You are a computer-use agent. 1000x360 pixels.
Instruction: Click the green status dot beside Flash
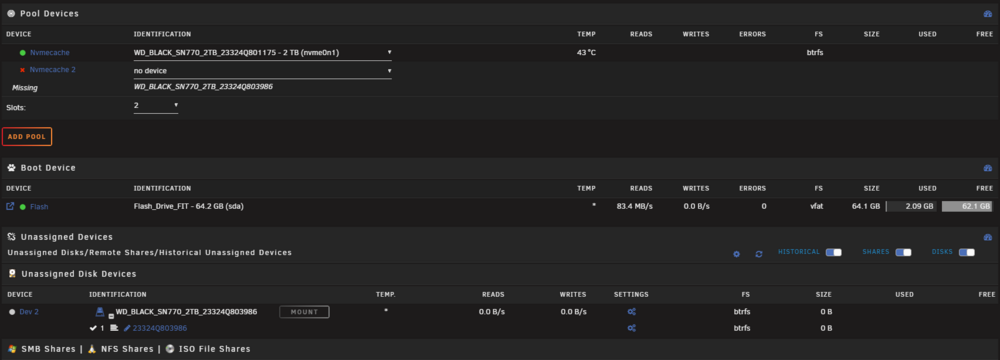23,207
